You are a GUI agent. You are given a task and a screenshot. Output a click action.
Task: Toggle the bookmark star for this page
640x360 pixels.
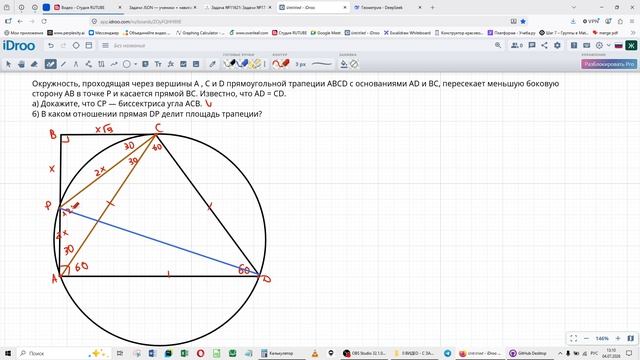point(523,21)
